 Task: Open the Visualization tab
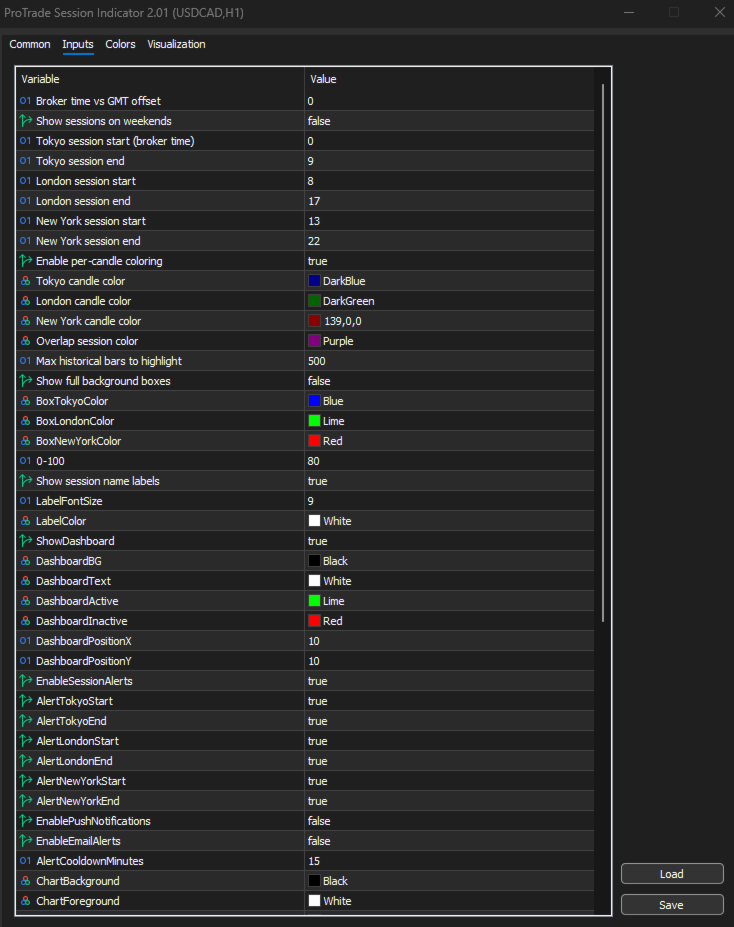(176, 44)
